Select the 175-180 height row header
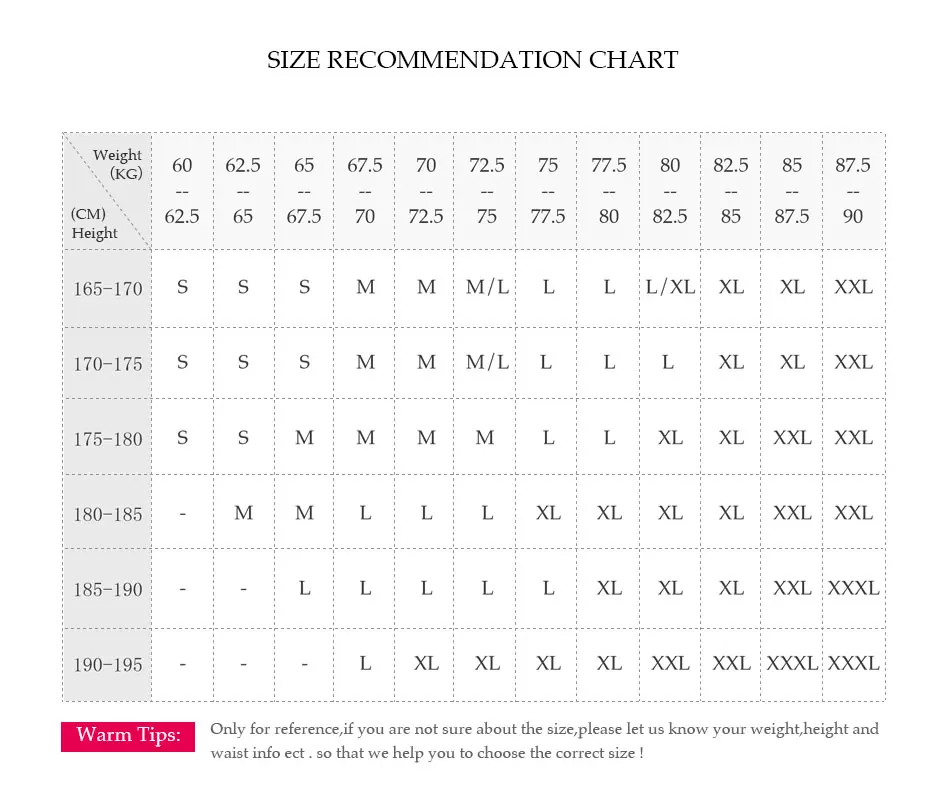This screenshot has height=792, width=950. (108, 439)
